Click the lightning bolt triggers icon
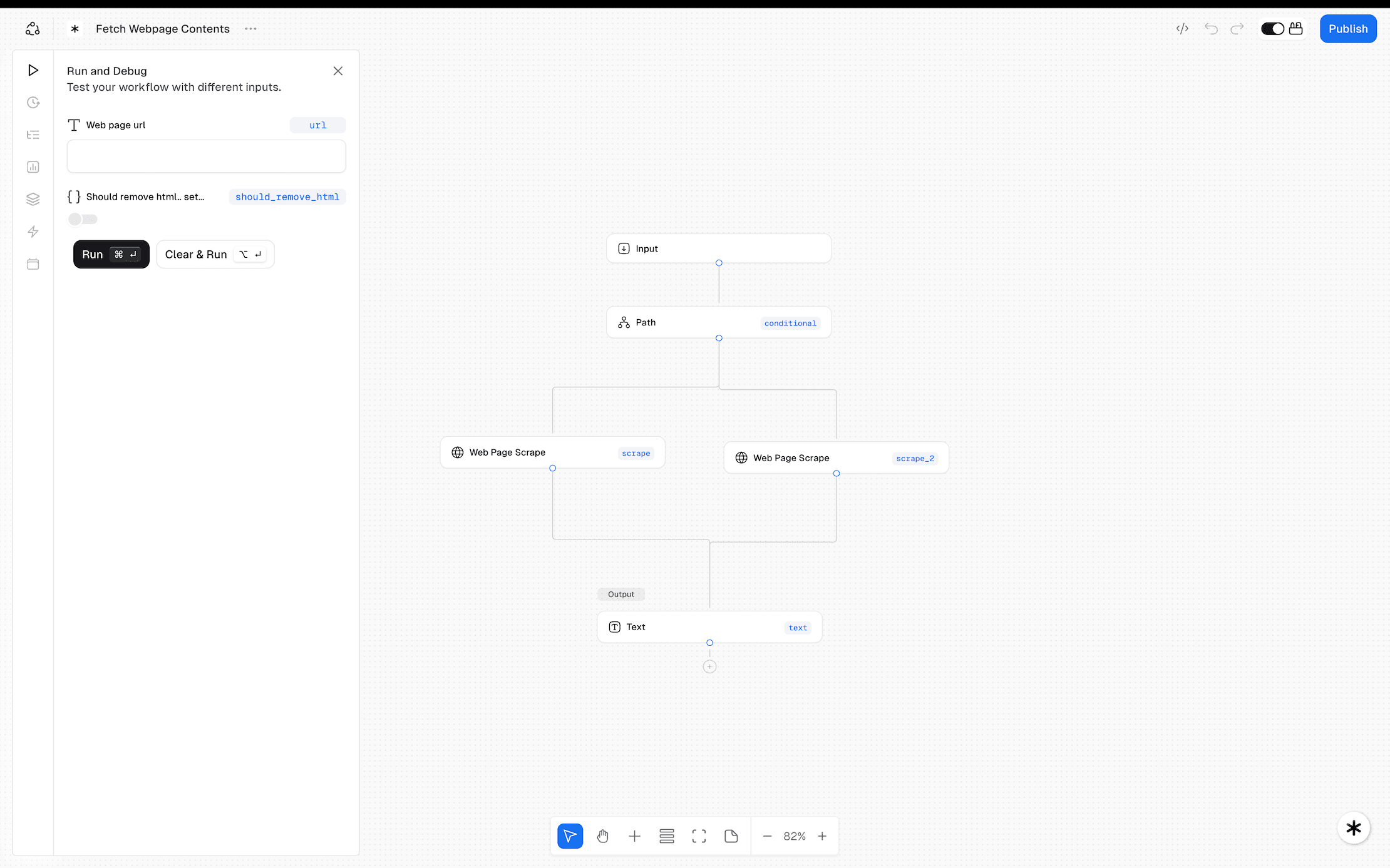Image resolution: width=1390 pixels, height=868 pixels. tap(33, 232)
